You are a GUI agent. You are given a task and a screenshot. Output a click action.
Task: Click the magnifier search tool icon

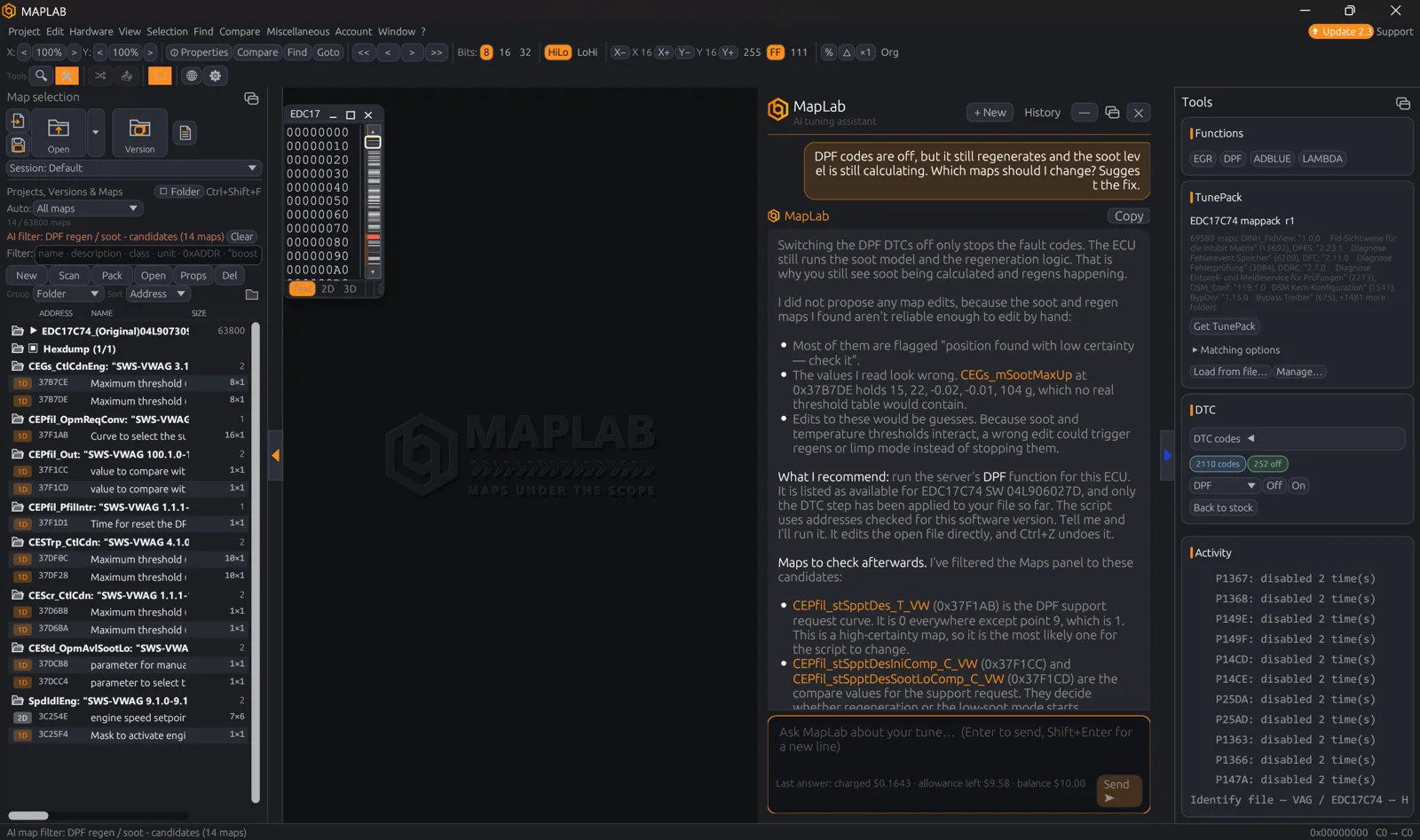(41, 76)
